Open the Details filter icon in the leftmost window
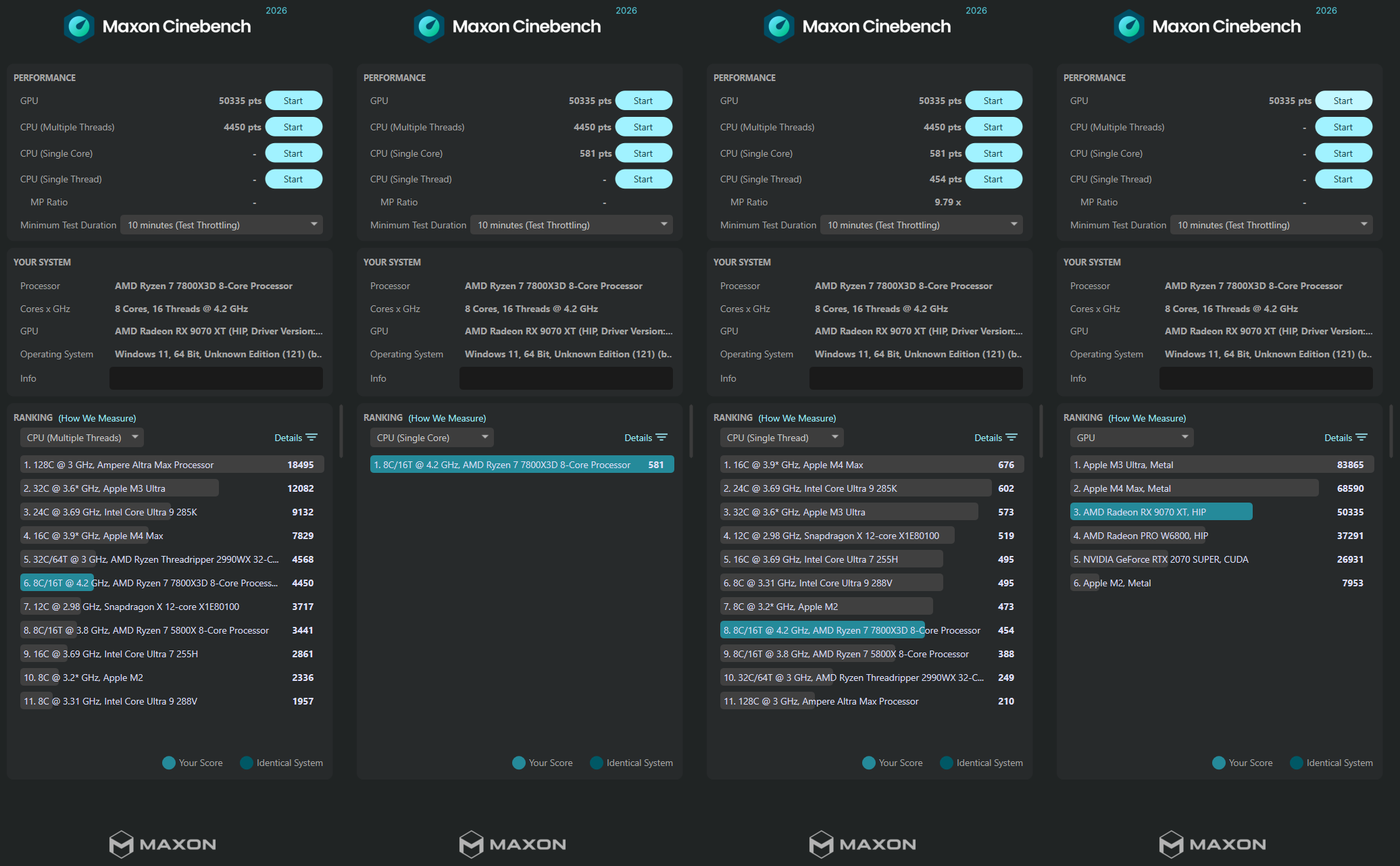 pos(311,438)
